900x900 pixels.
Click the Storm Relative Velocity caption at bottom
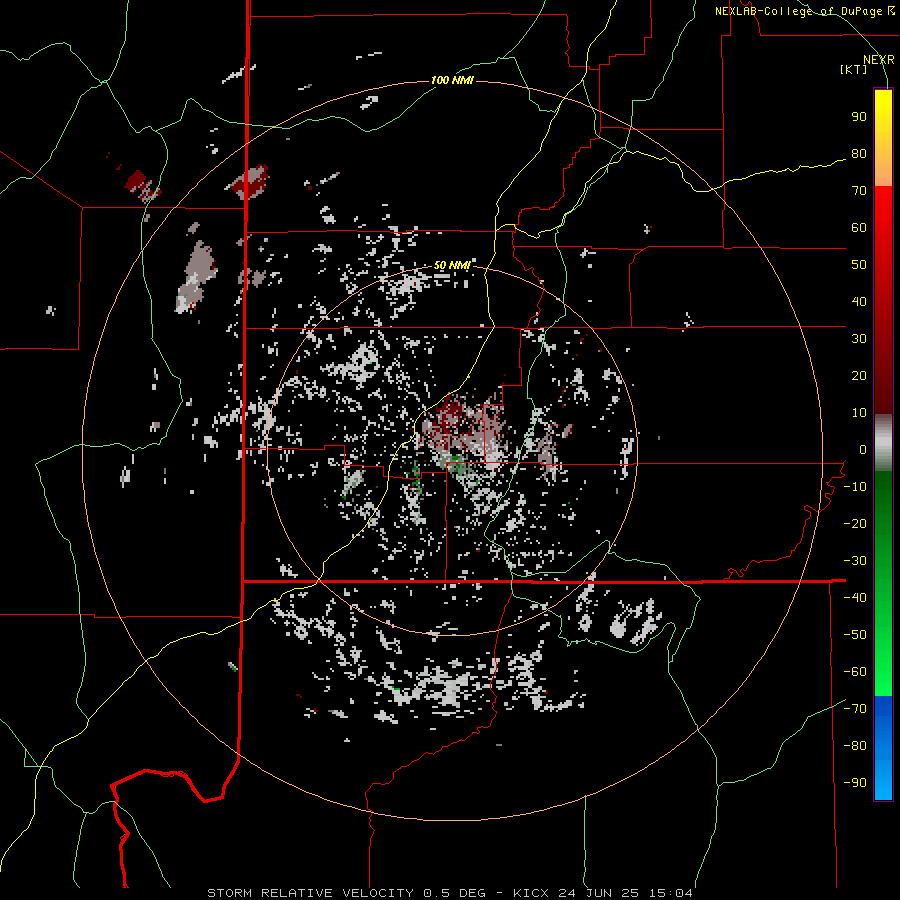coord(449,893)
